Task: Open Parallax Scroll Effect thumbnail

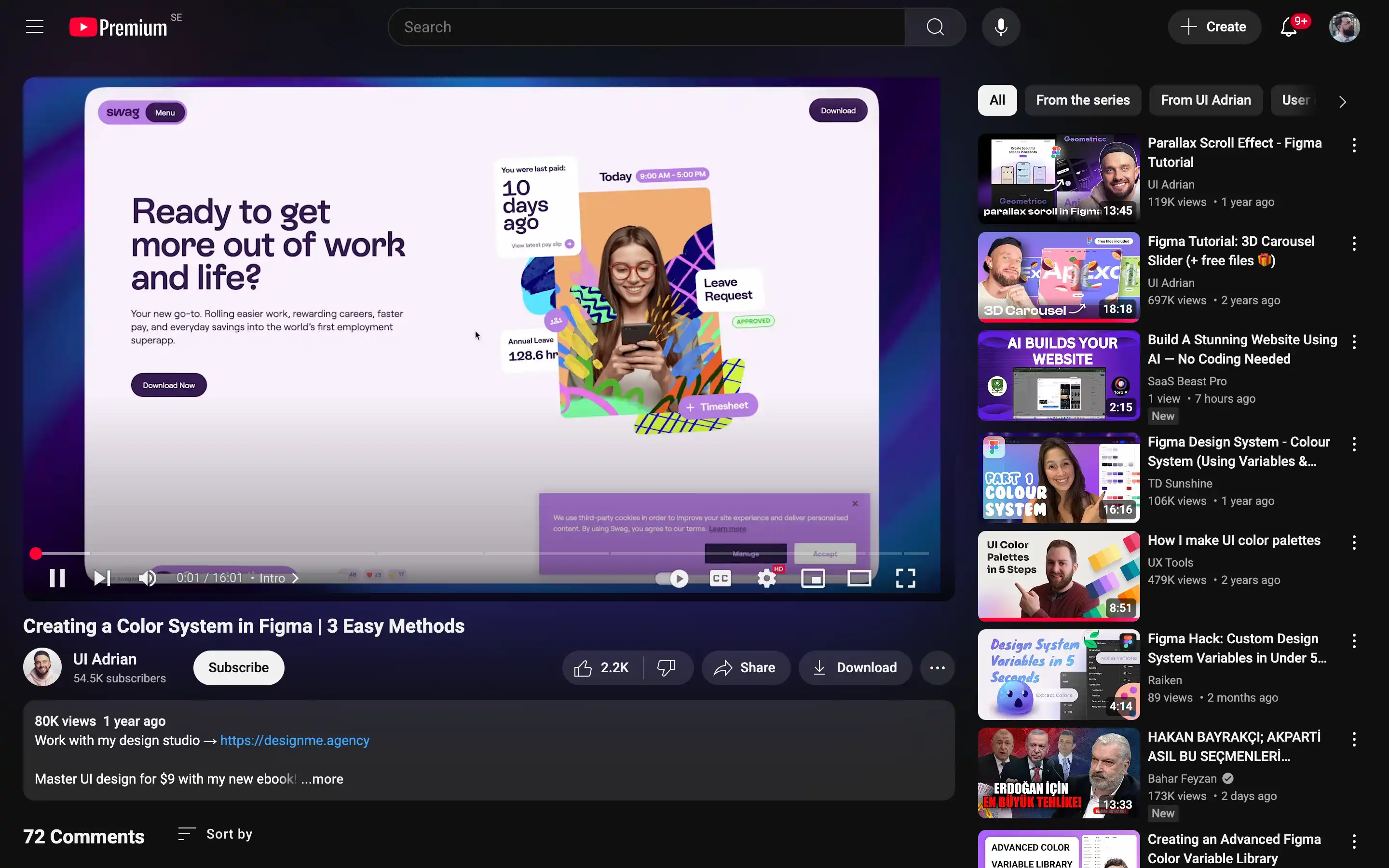Action: (x=1059, y=178)
